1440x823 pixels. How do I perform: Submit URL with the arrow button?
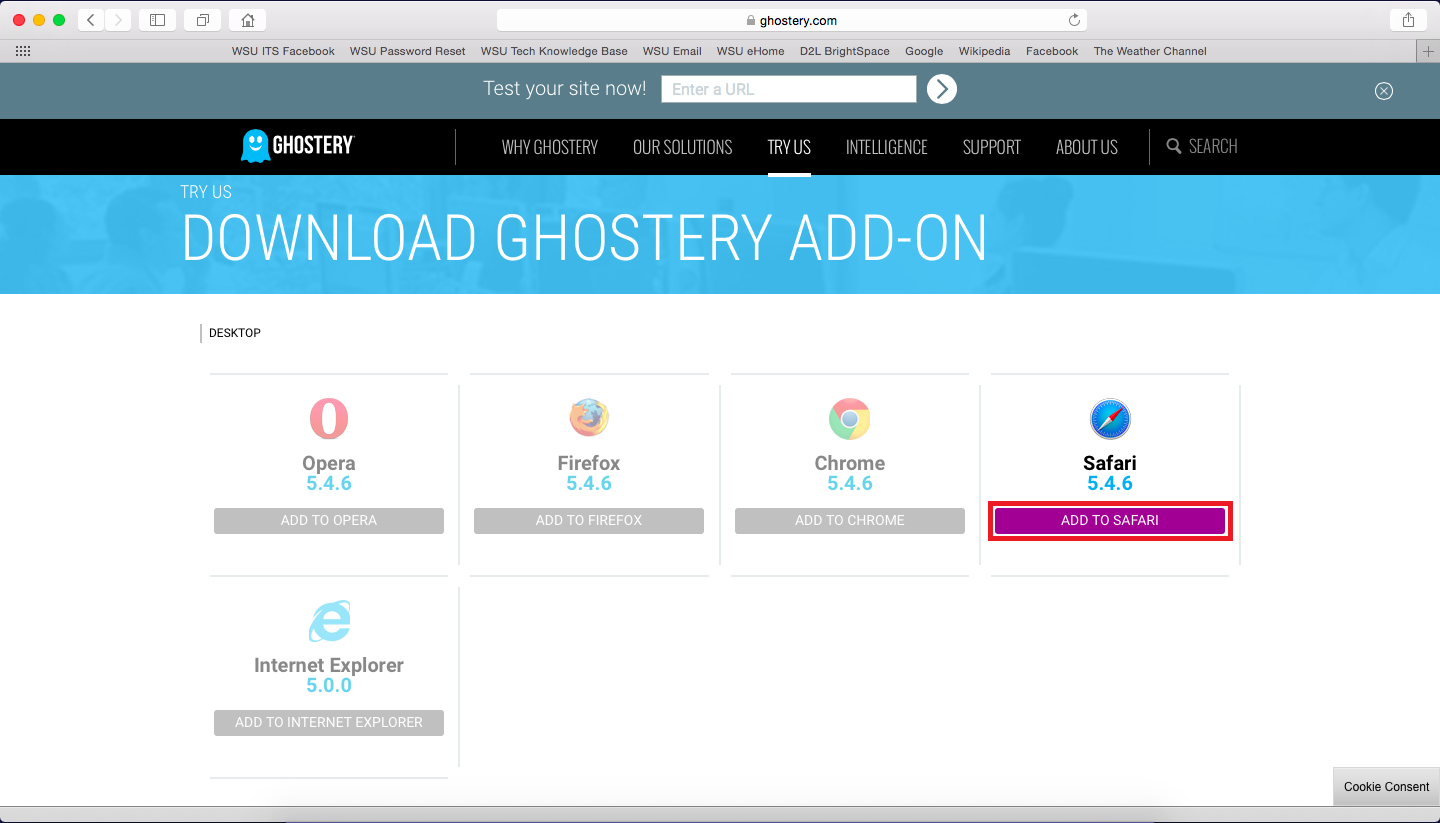click(x=941, y=89)
